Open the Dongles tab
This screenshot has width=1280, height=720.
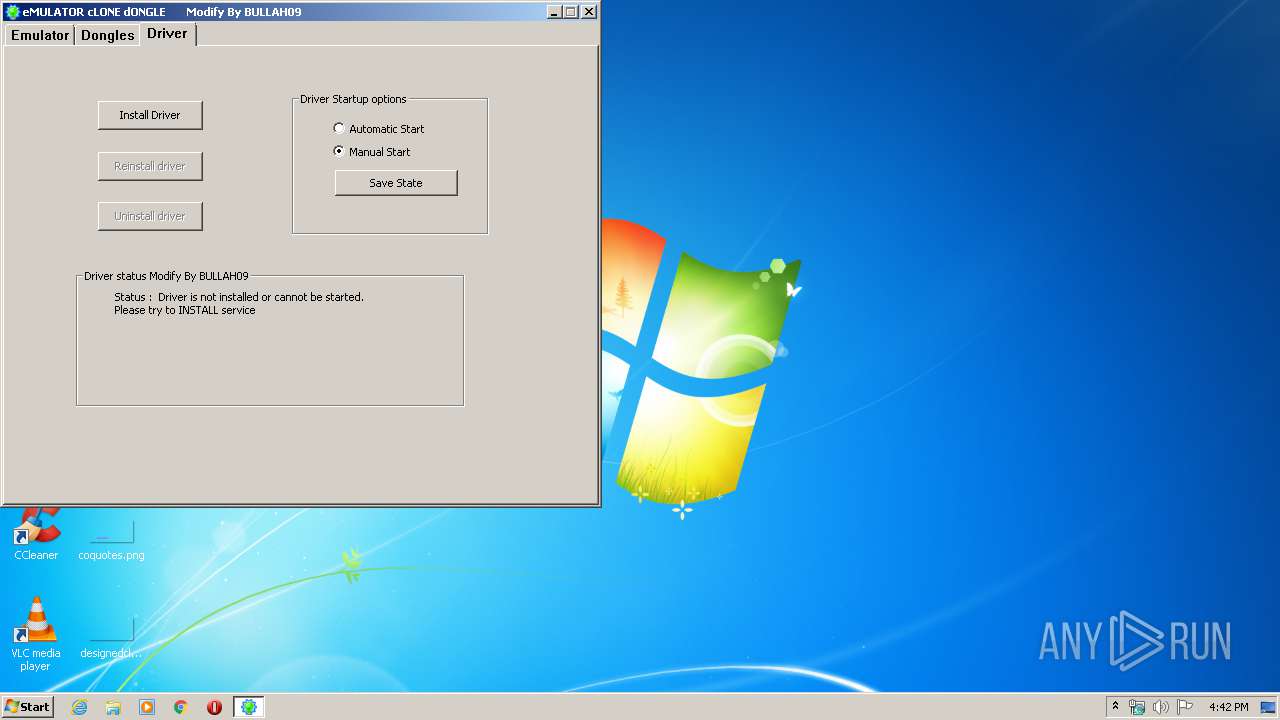click(107, 35)
